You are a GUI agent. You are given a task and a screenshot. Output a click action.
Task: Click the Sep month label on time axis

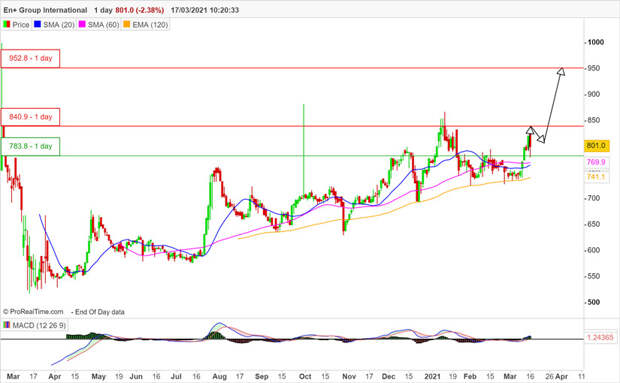261,377
